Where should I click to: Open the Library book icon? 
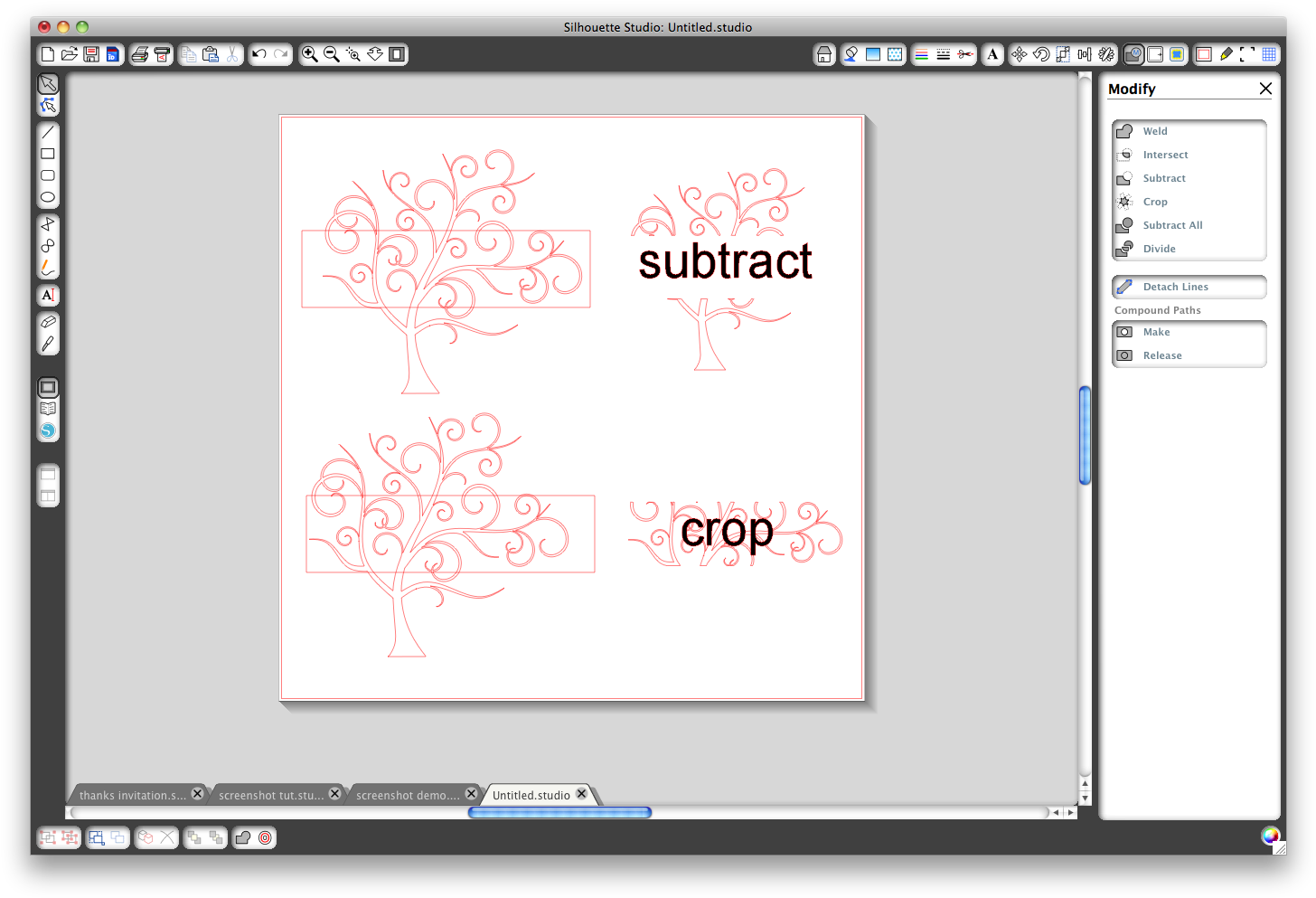click(x=48, y=409)
